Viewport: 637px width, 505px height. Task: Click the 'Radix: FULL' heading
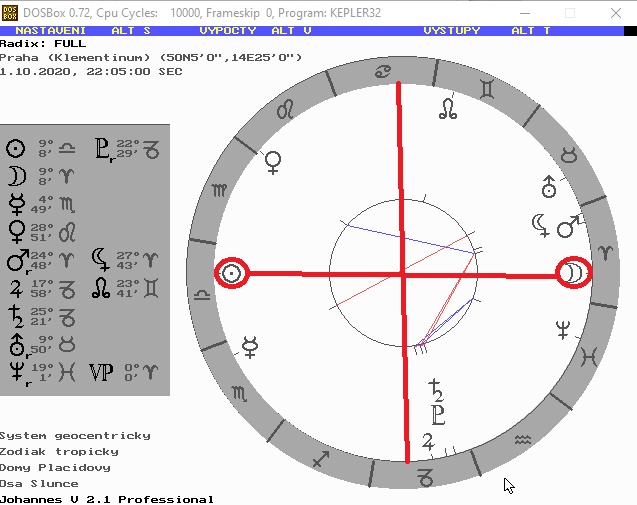(x=43, y=44)
